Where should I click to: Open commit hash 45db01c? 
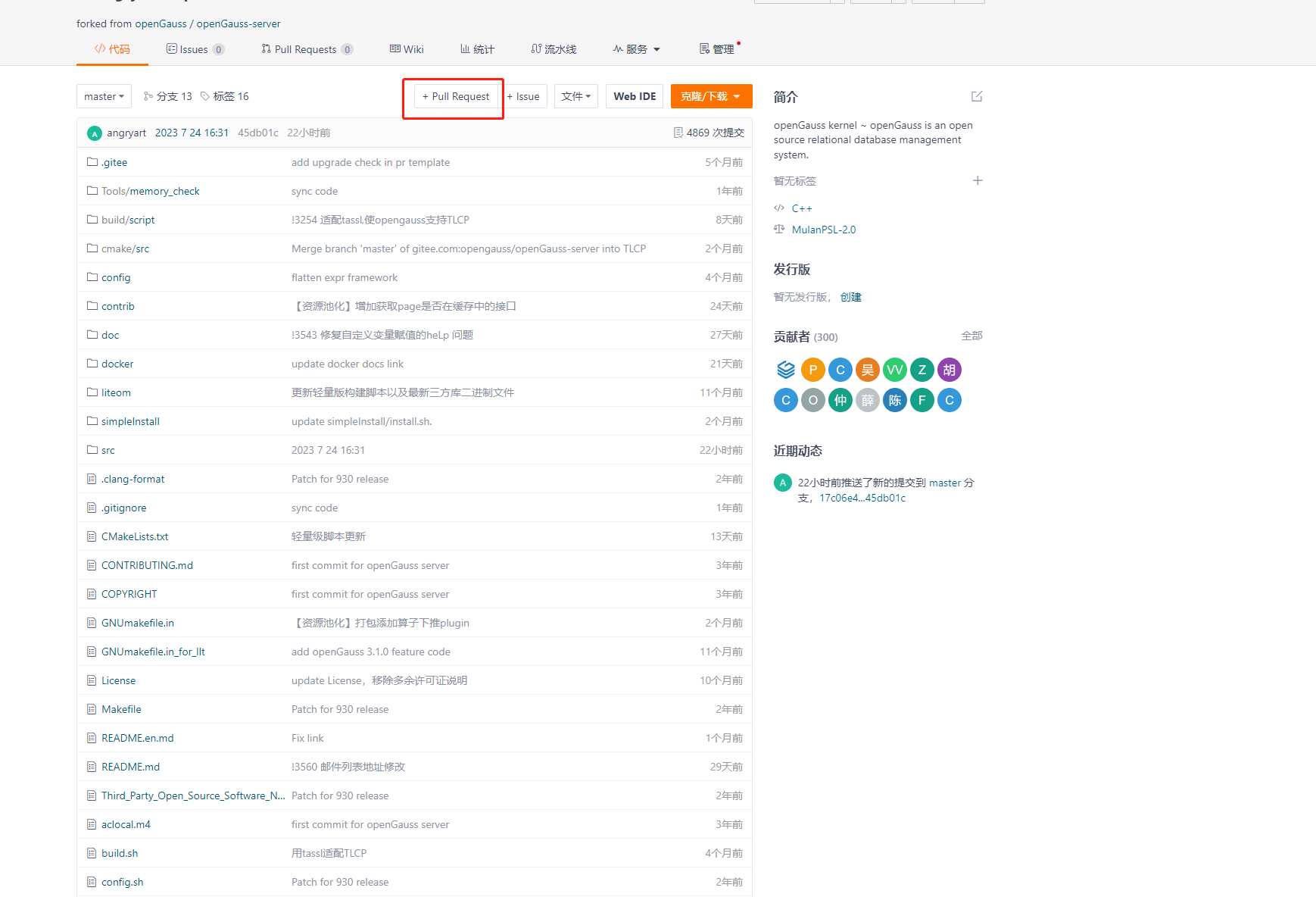(258, 133)
